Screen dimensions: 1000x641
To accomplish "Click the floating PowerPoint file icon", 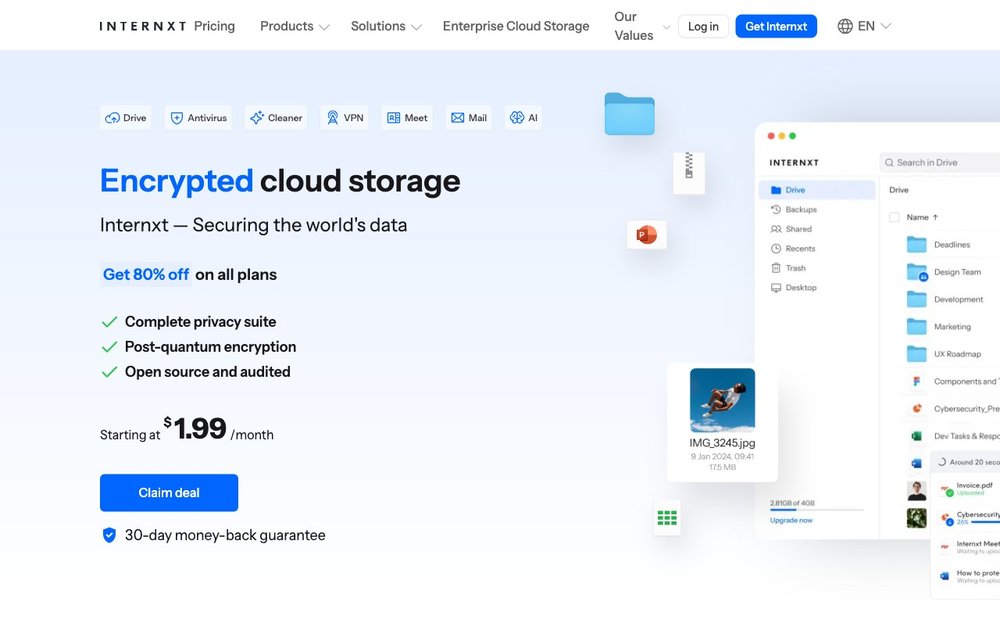I will [x=647, y=235].
